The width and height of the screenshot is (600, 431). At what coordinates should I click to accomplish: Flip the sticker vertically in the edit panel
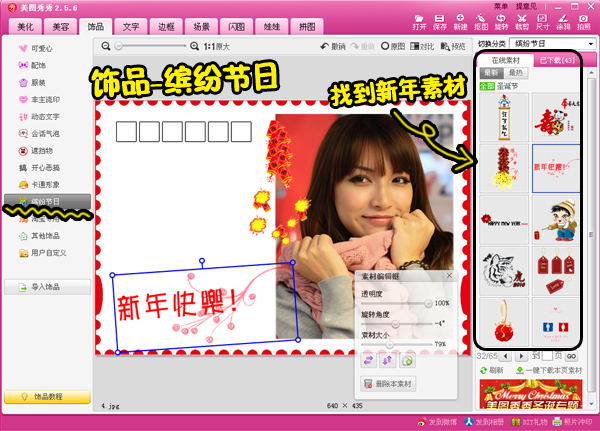[388, 361]
